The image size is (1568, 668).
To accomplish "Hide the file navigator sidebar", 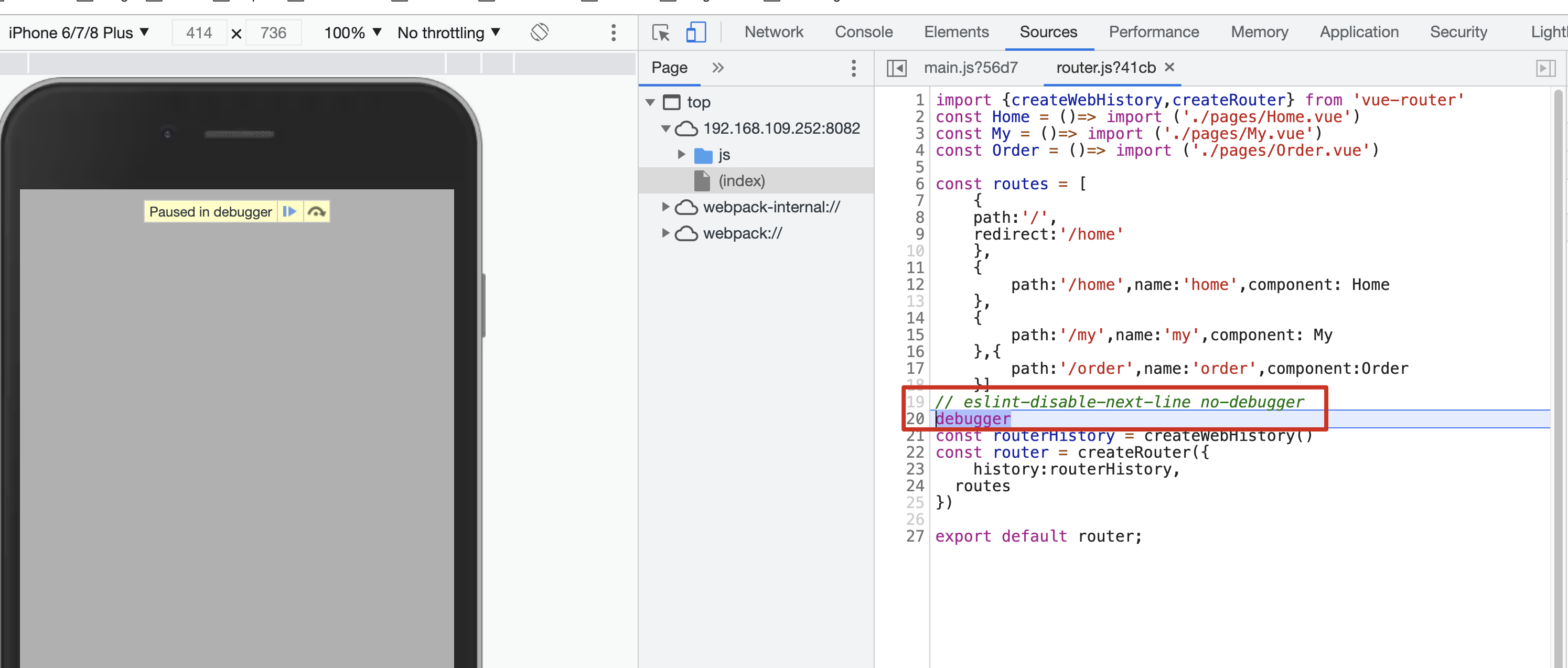I will point(896,68).
